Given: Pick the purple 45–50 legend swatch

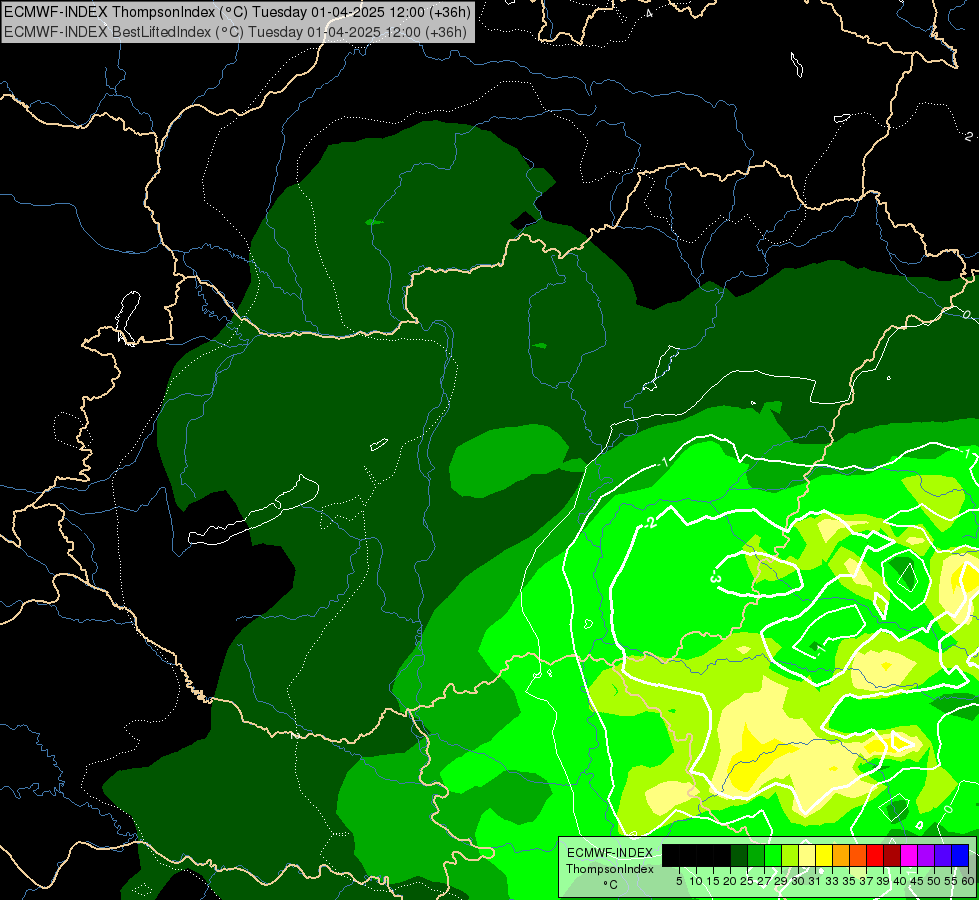Looking at the screenshot, I should pos(926,855).
